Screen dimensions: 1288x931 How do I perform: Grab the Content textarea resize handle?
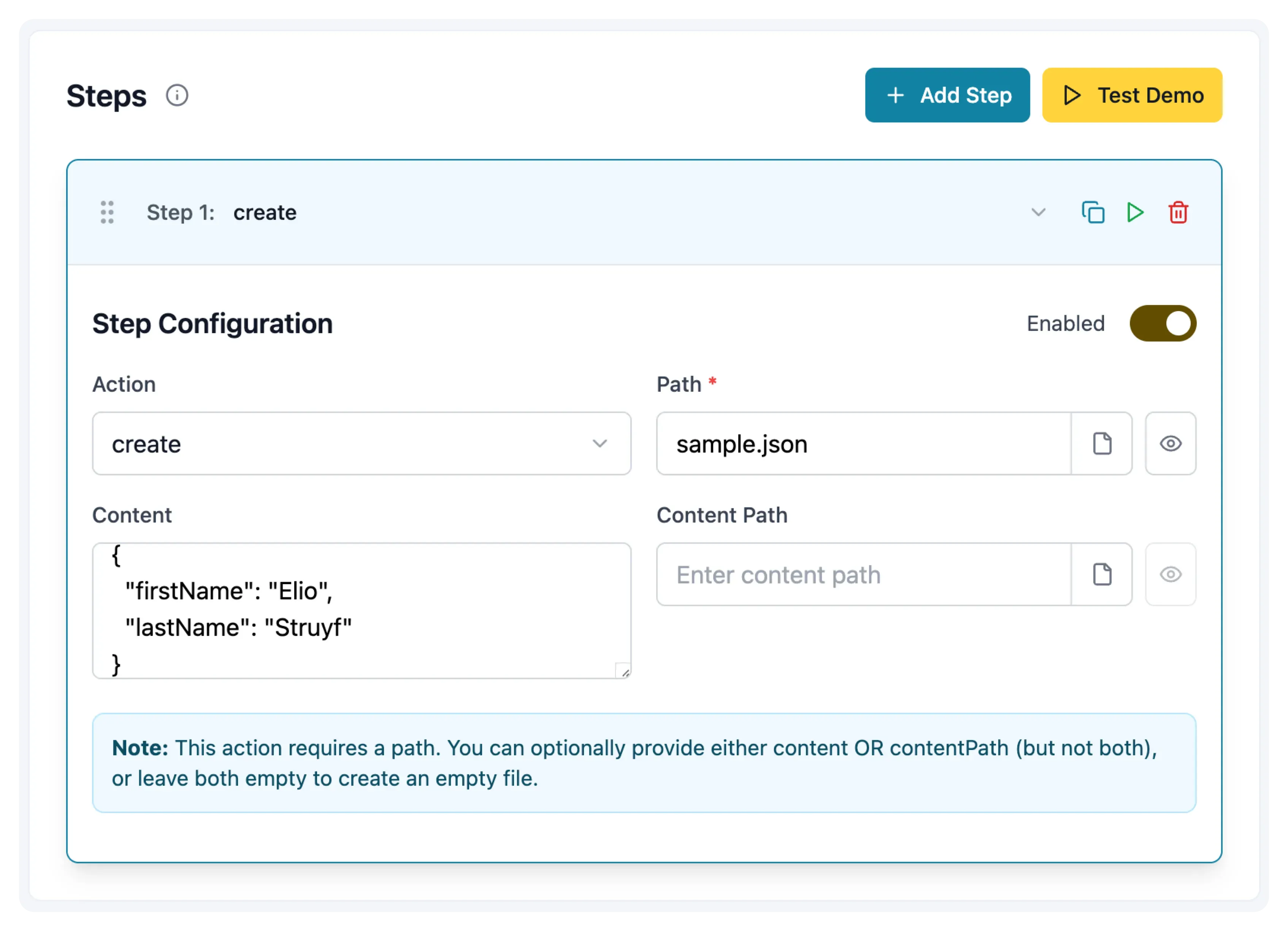pyautogui.click(x=624, y=672)
